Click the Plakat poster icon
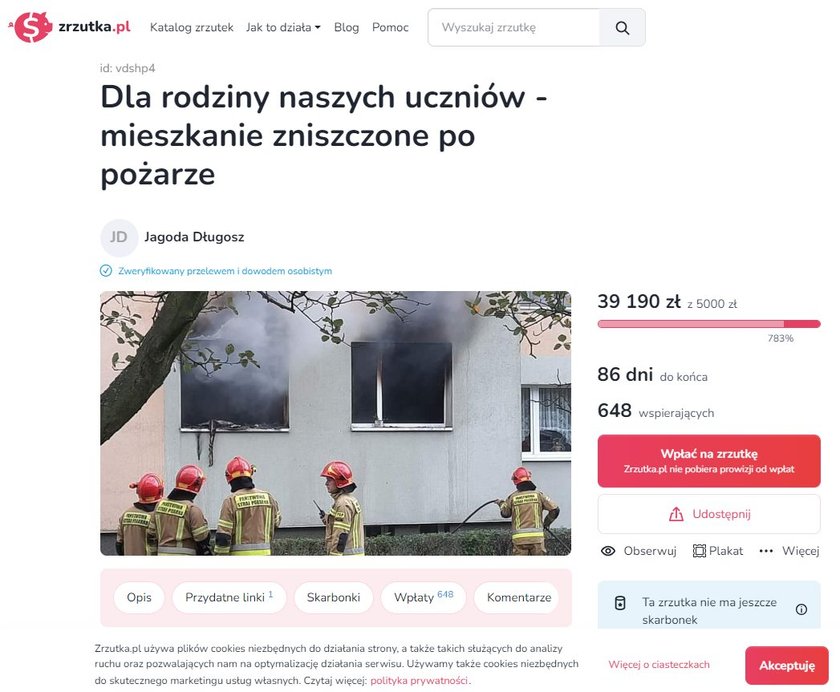The image size is (840, 692). (x=699, y=551)
